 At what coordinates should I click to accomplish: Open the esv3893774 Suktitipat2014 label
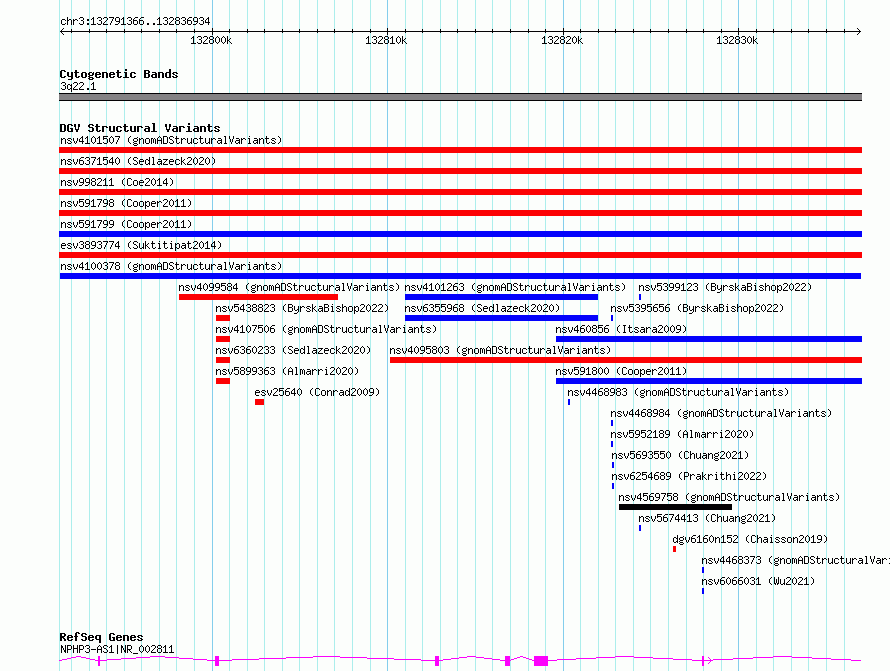coord(141,245)
